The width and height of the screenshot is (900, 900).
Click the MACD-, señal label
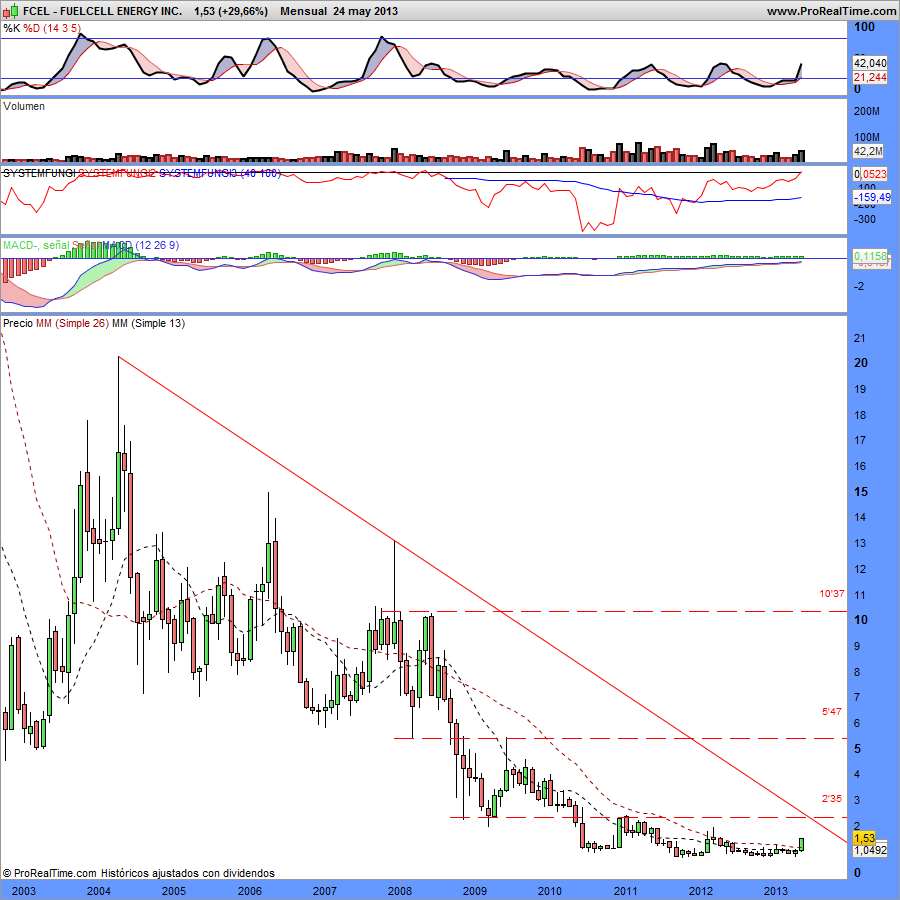click(36, 245)
